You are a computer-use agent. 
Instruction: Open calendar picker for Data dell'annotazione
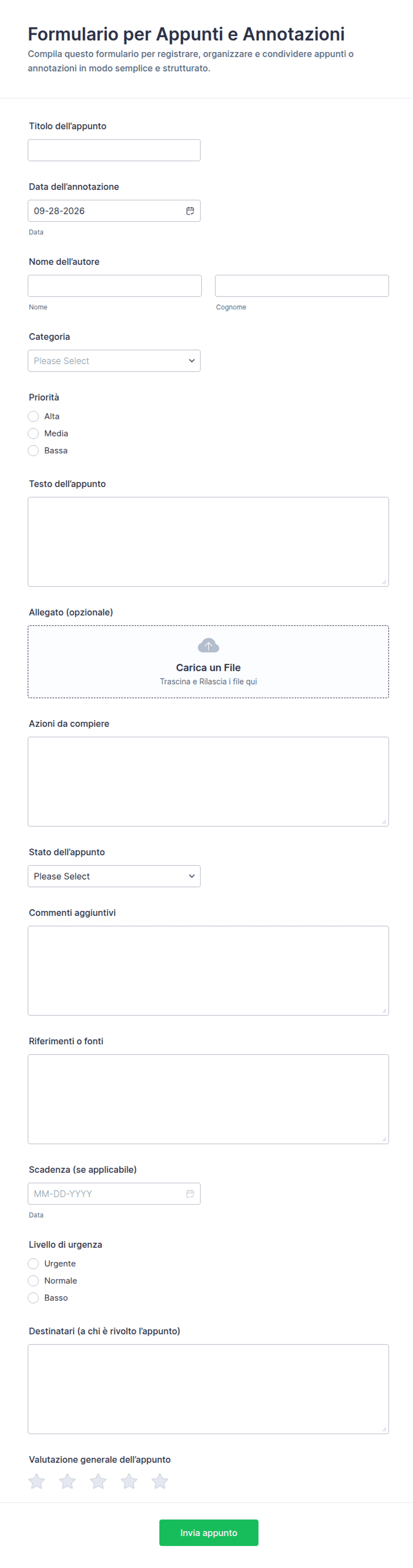(190, 211)
